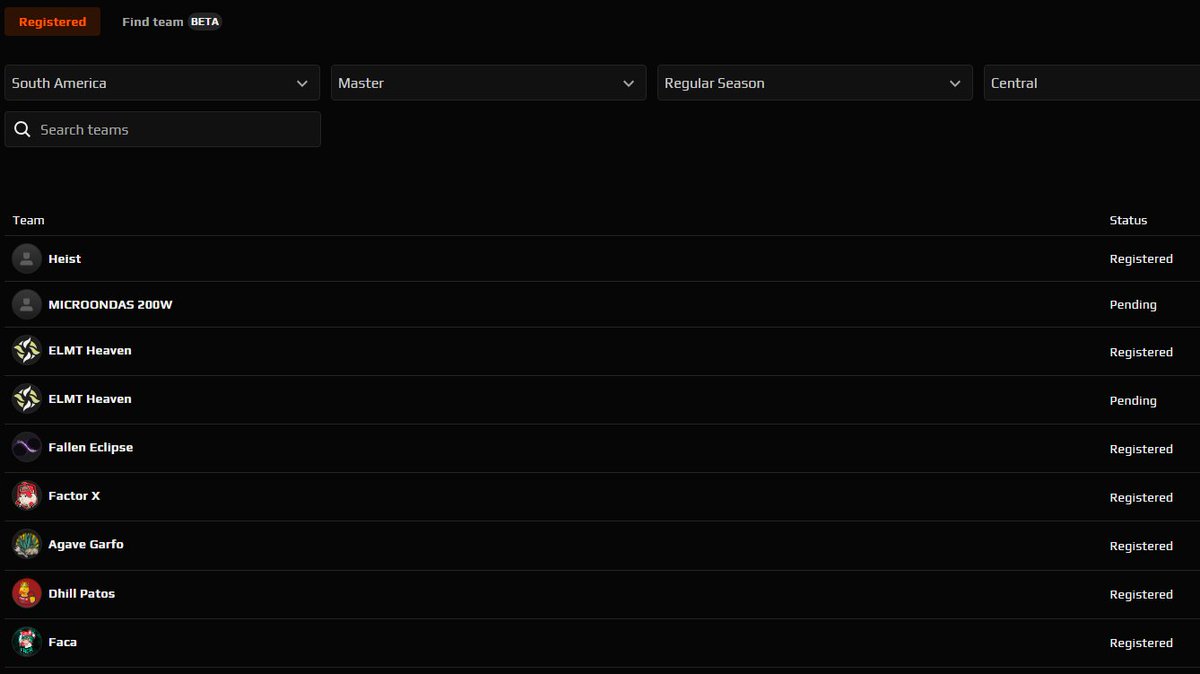Focus the Search teams input field

(x=162, y=130)
